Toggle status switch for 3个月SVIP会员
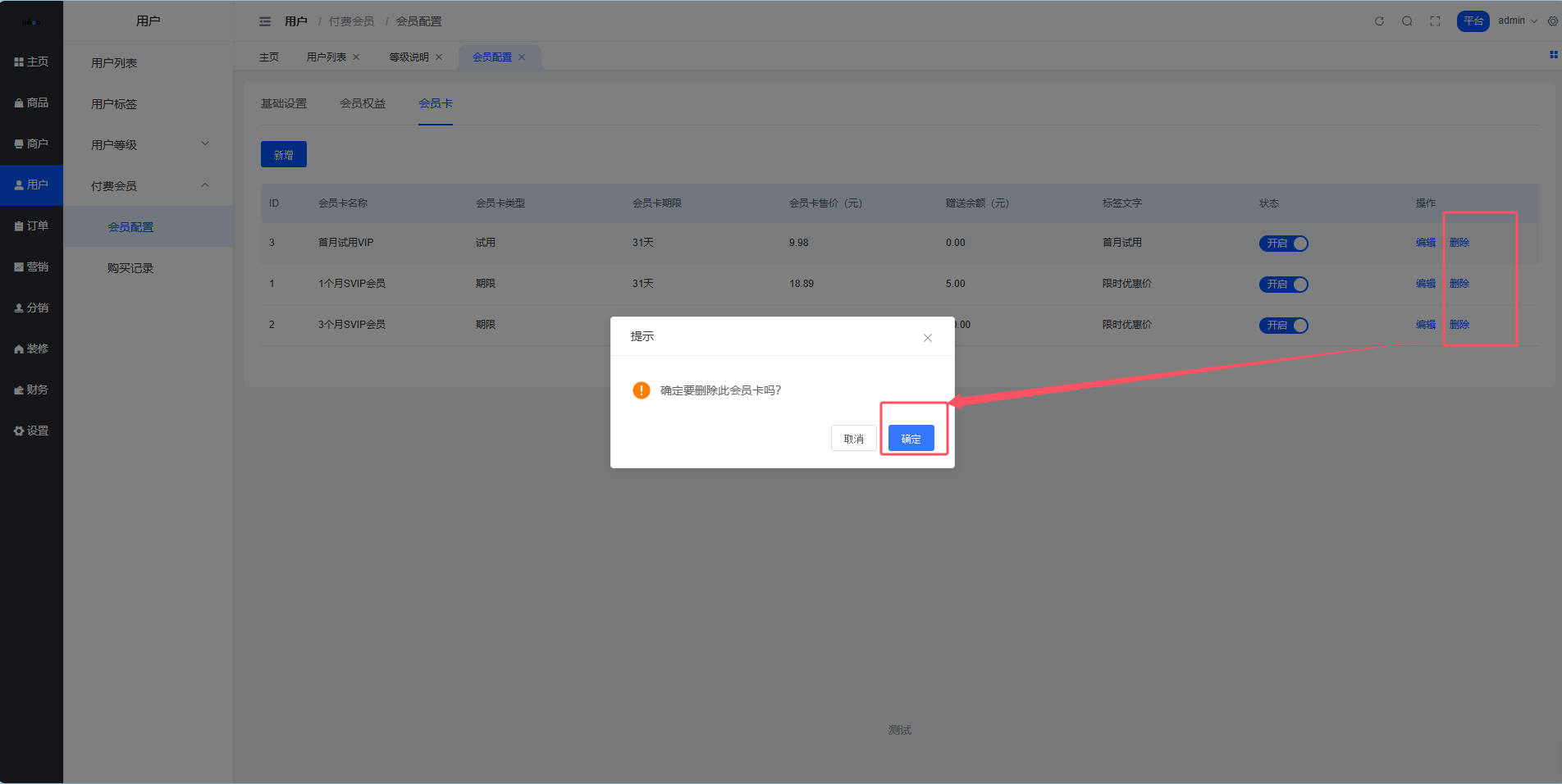The width and height of the screenshot is (1562, 784). click(1283, 326)
